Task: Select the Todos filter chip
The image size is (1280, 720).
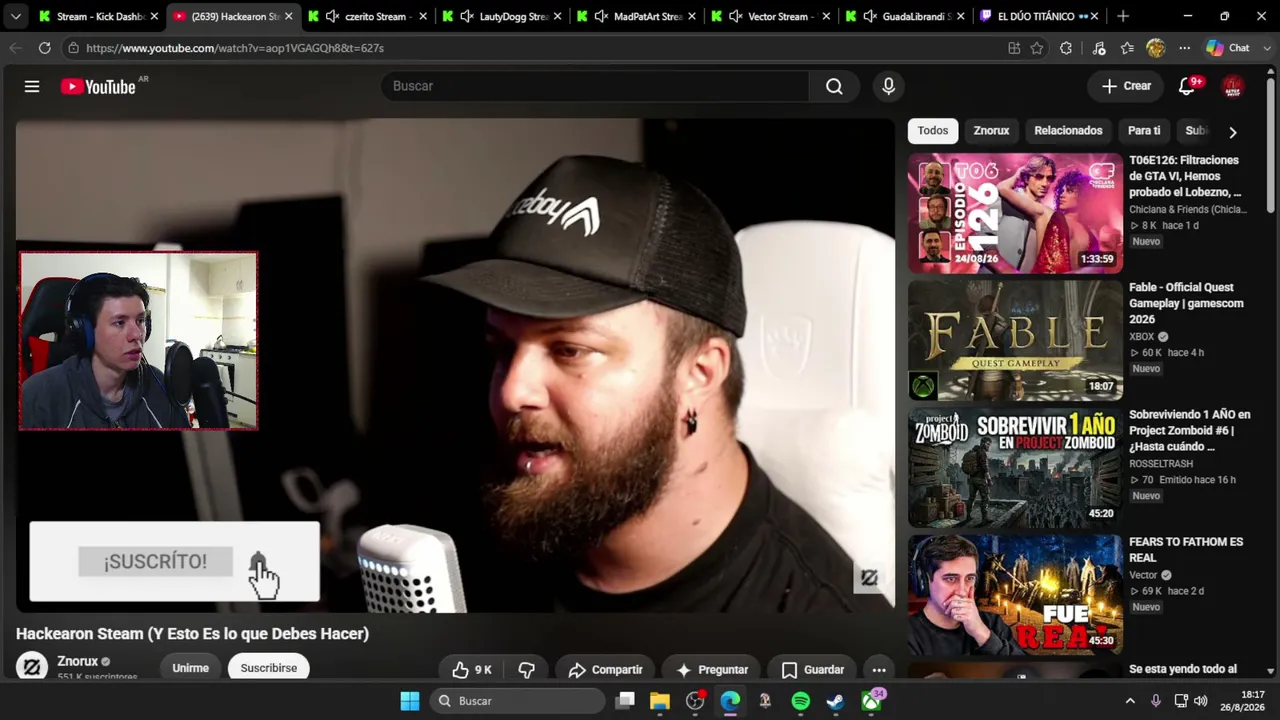Action: click(x=933, y=131)
